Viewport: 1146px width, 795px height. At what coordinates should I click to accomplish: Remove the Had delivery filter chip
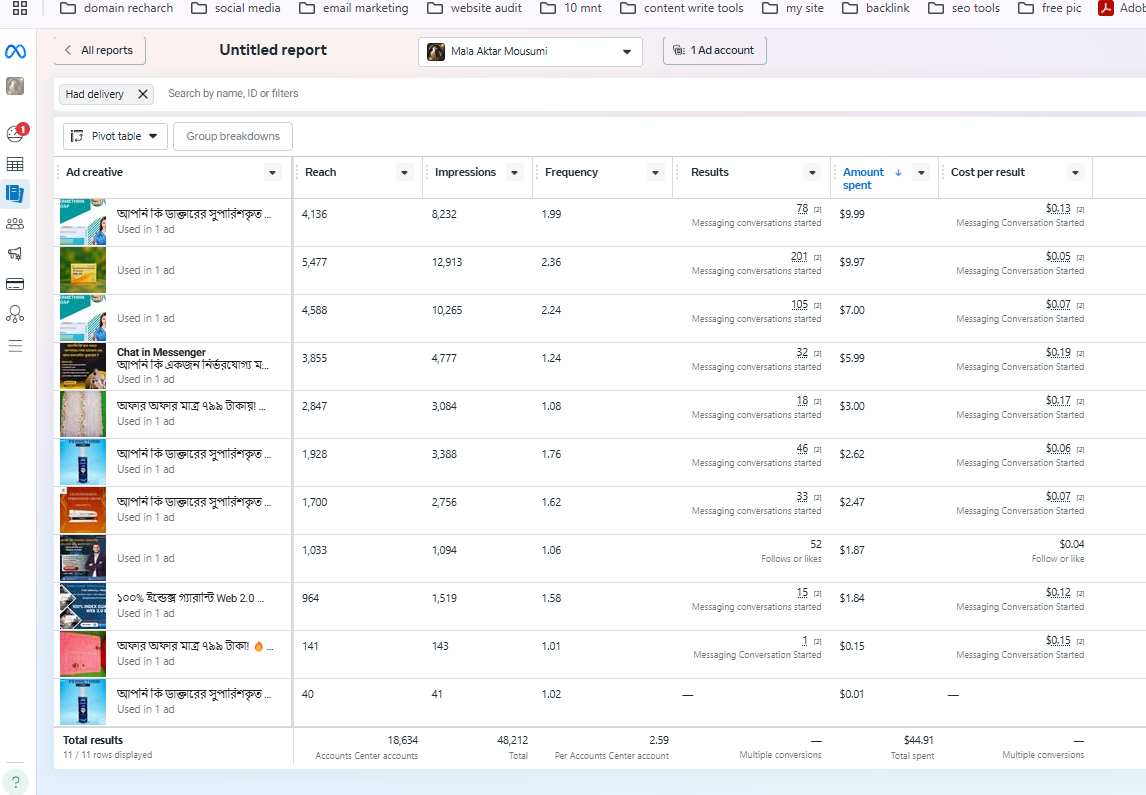(143, 94)
